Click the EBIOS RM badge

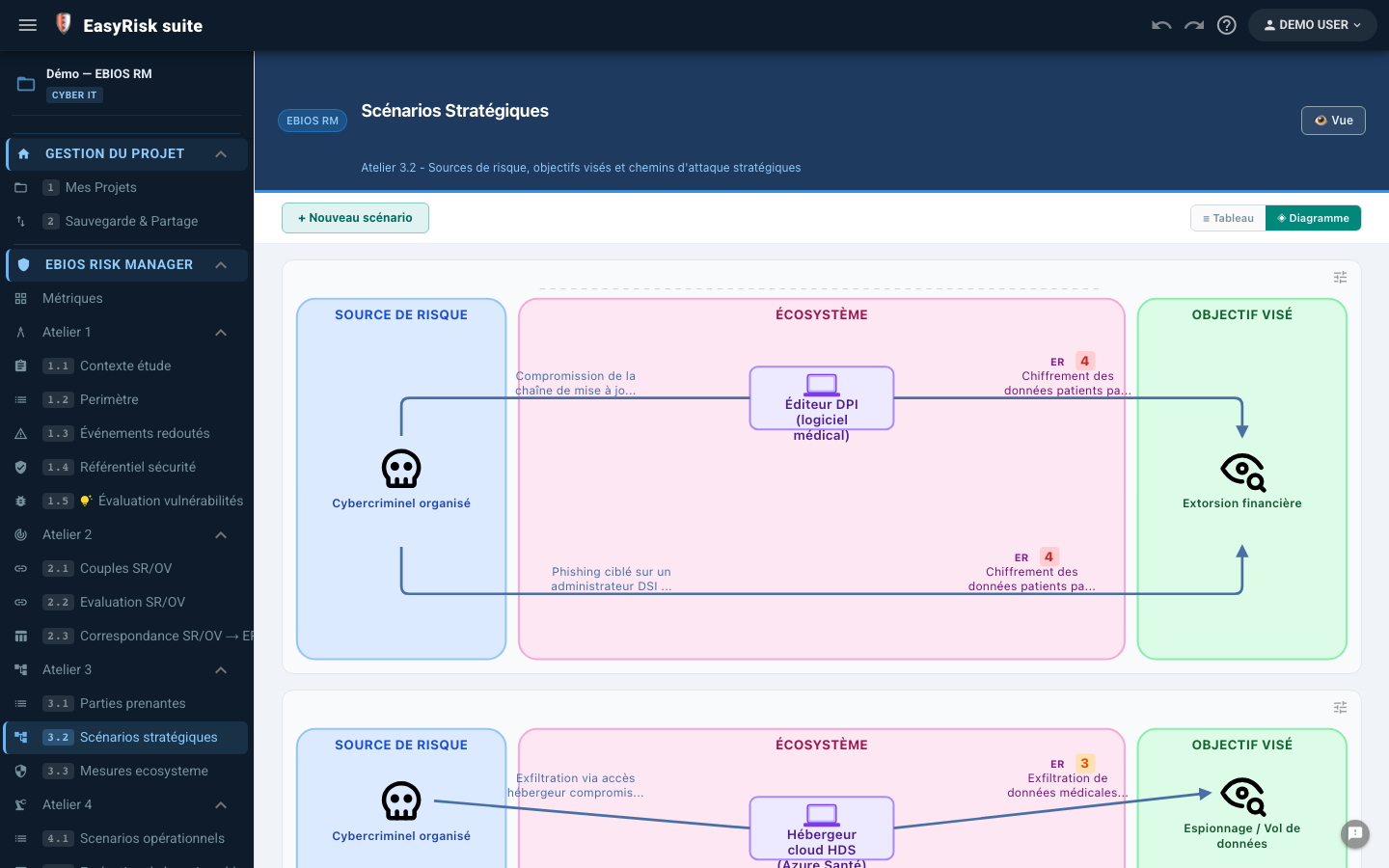click(x=313, y=121)
